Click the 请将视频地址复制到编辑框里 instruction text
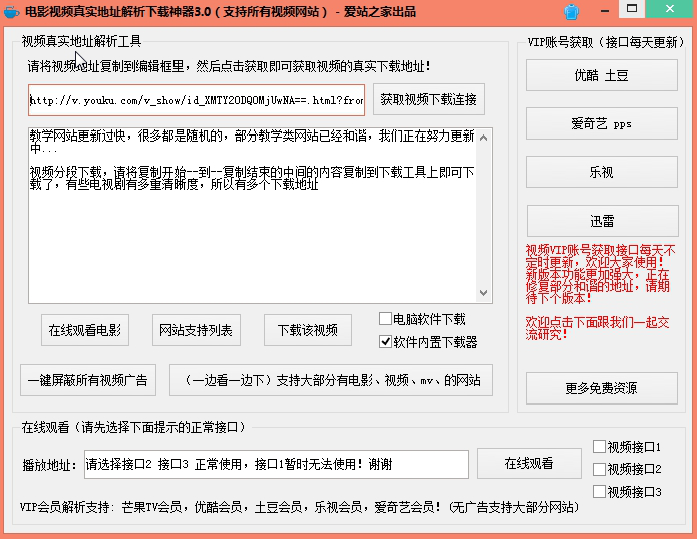Image resolution: width=697 pixels, height=539 pixels. [228, 66]
